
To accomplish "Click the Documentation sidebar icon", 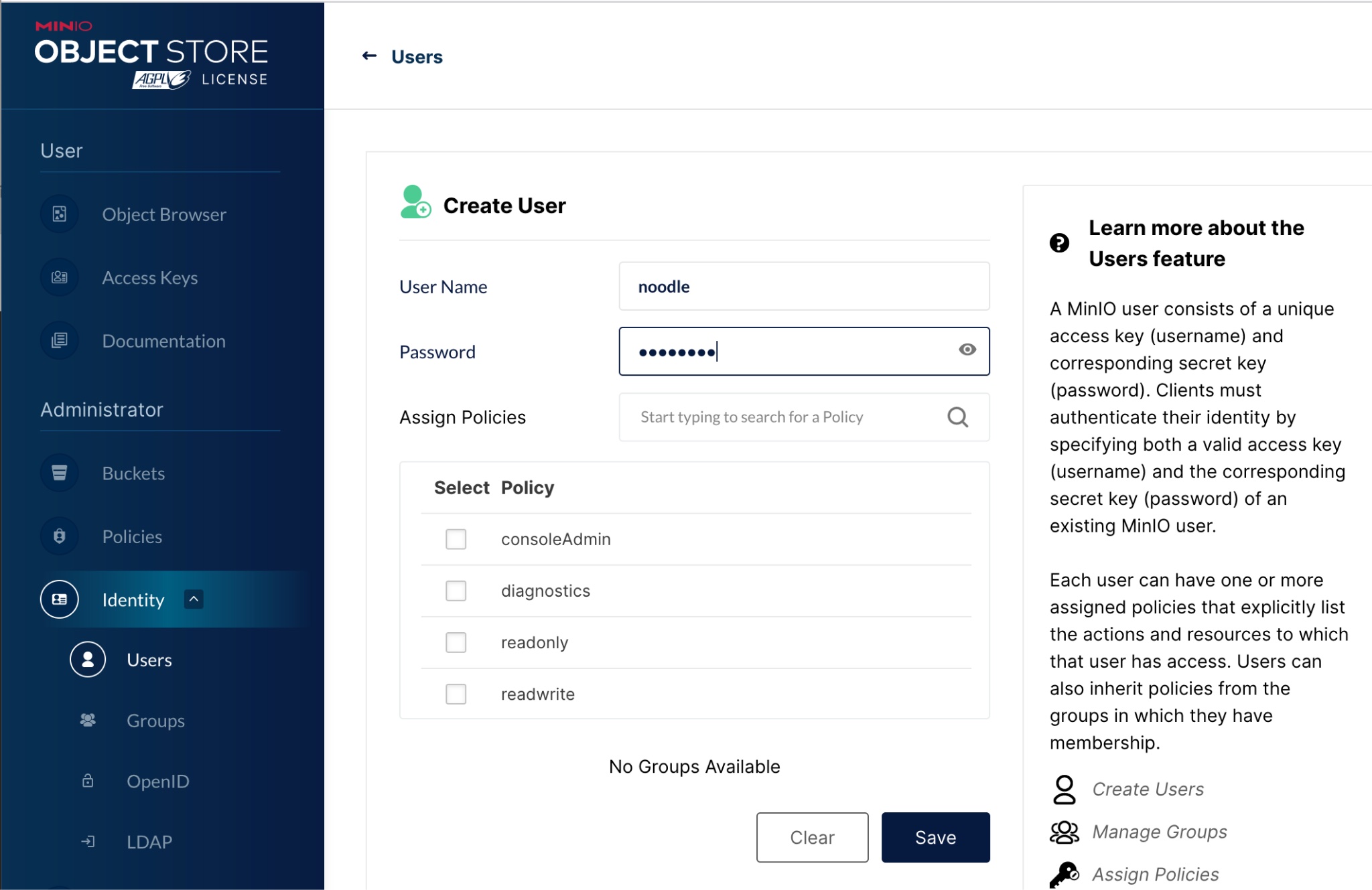I will 60,340.
